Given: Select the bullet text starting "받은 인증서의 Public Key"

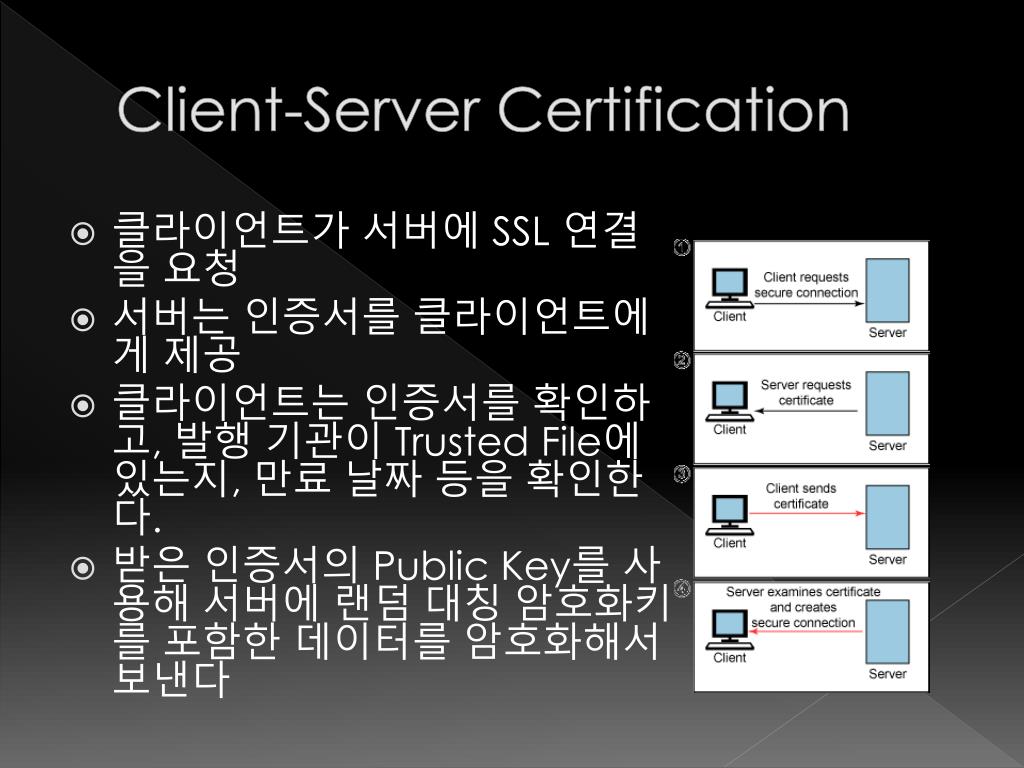Looking at the screenshot, I should pos(391,621).
